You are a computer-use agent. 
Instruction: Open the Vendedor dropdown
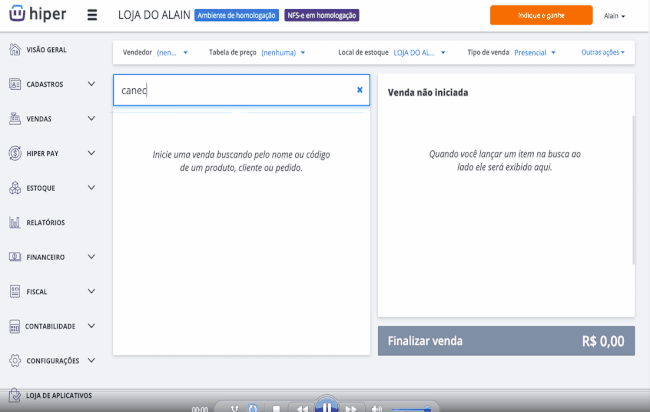tap(172, 53)
